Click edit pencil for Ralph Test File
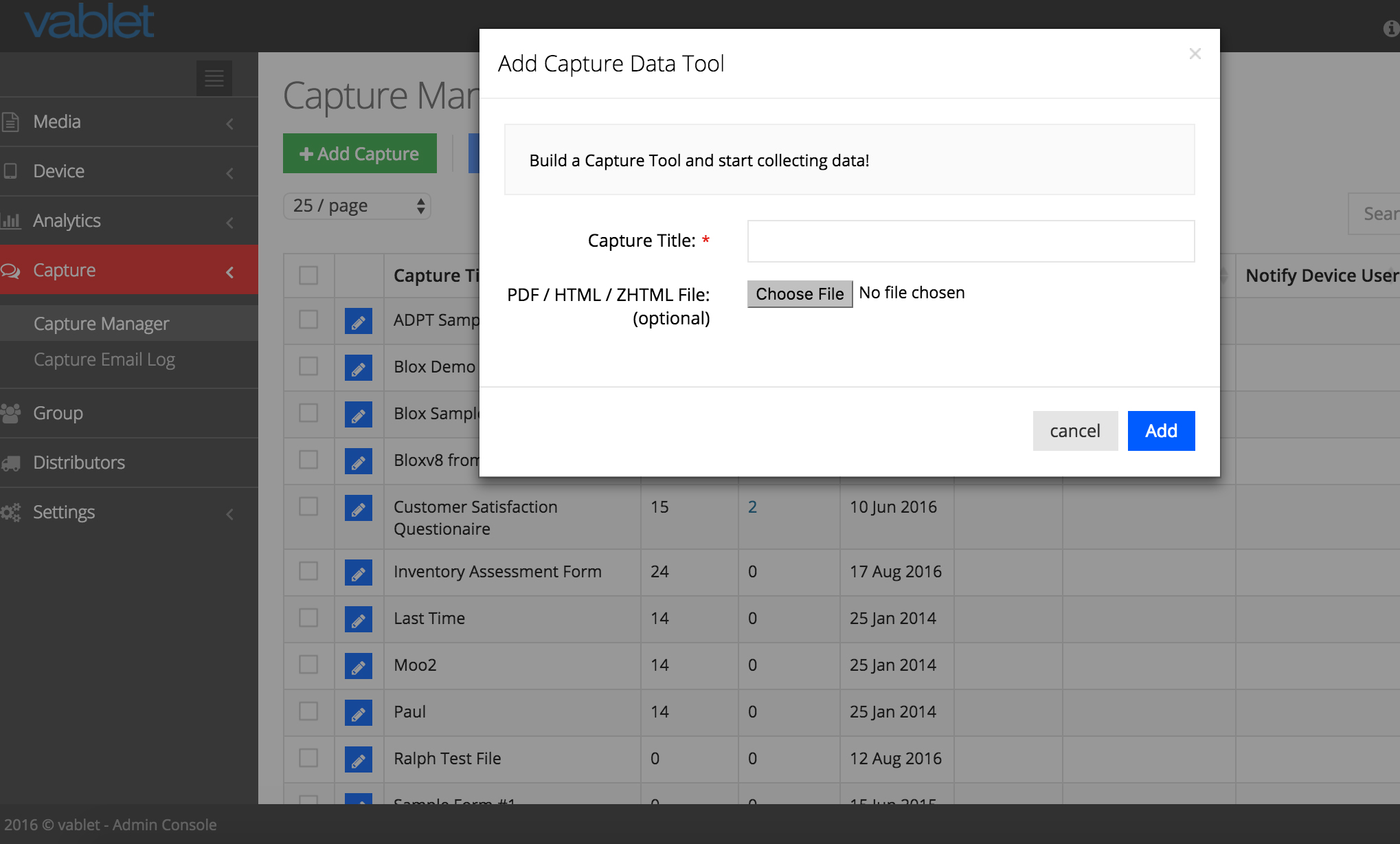Screen dimensions: 1400x844 pyautogui.click(x=358, y=759)
